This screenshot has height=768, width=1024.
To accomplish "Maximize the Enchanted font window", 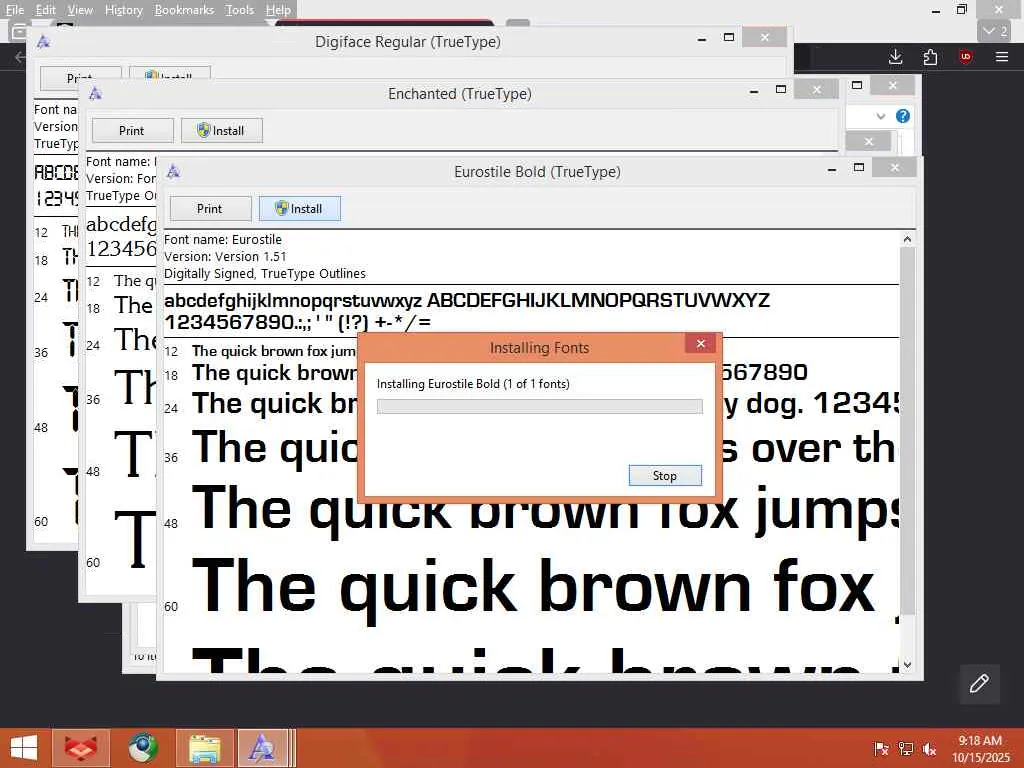I will click(781, 89).
